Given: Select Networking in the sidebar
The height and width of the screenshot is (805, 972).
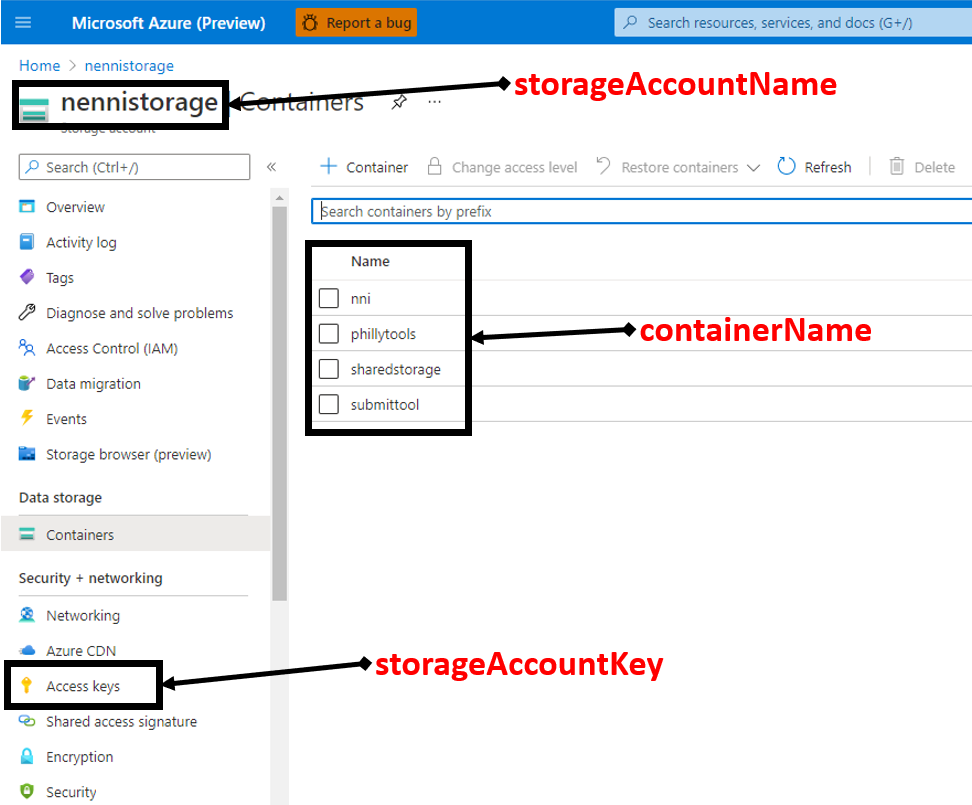Looking at the screenshot, I should click(84, 615).
